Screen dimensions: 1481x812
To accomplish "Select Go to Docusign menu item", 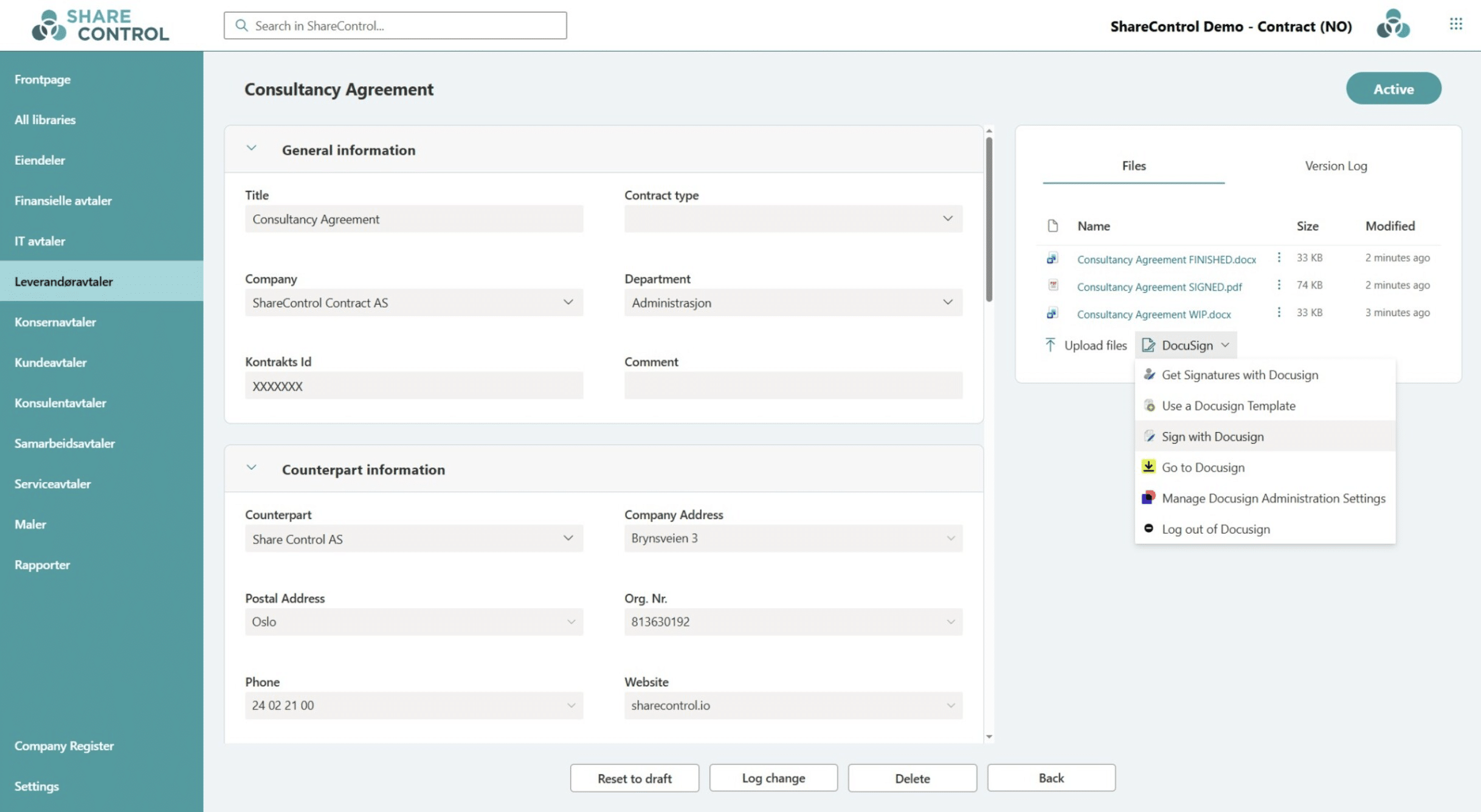I will pos(1265,467).
